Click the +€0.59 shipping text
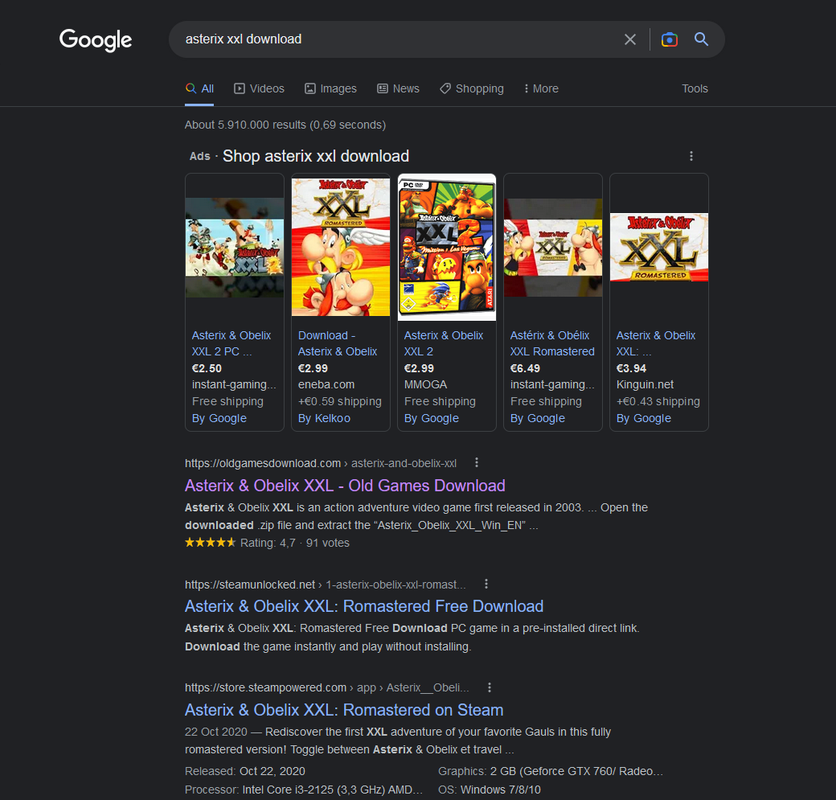The height and width of the screenshot is (800, 836). (x=340, y=402)
